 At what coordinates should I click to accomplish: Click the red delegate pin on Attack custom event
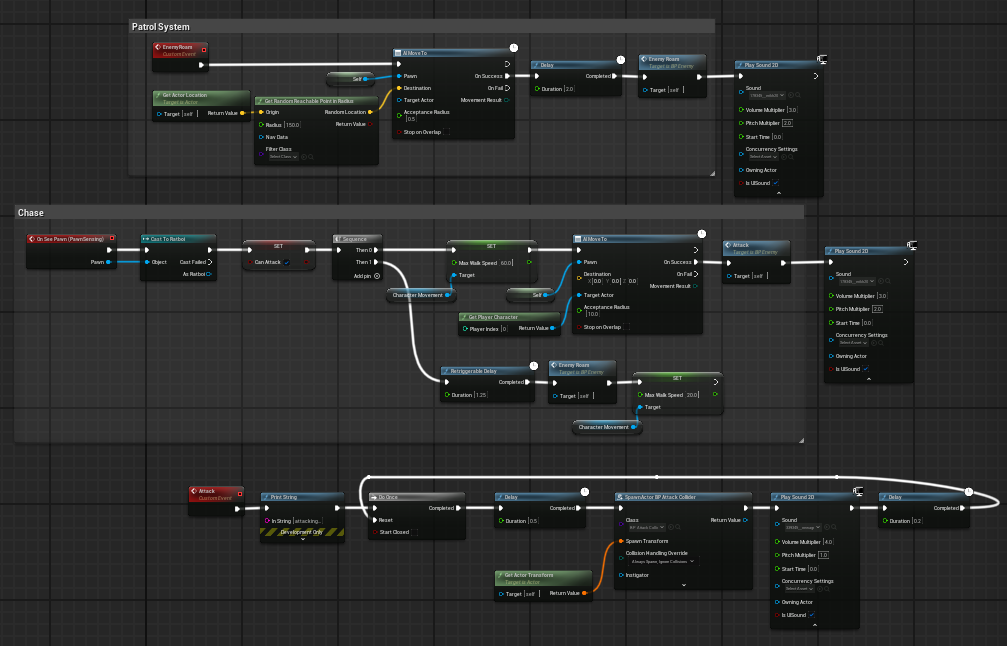coord(240,494)
